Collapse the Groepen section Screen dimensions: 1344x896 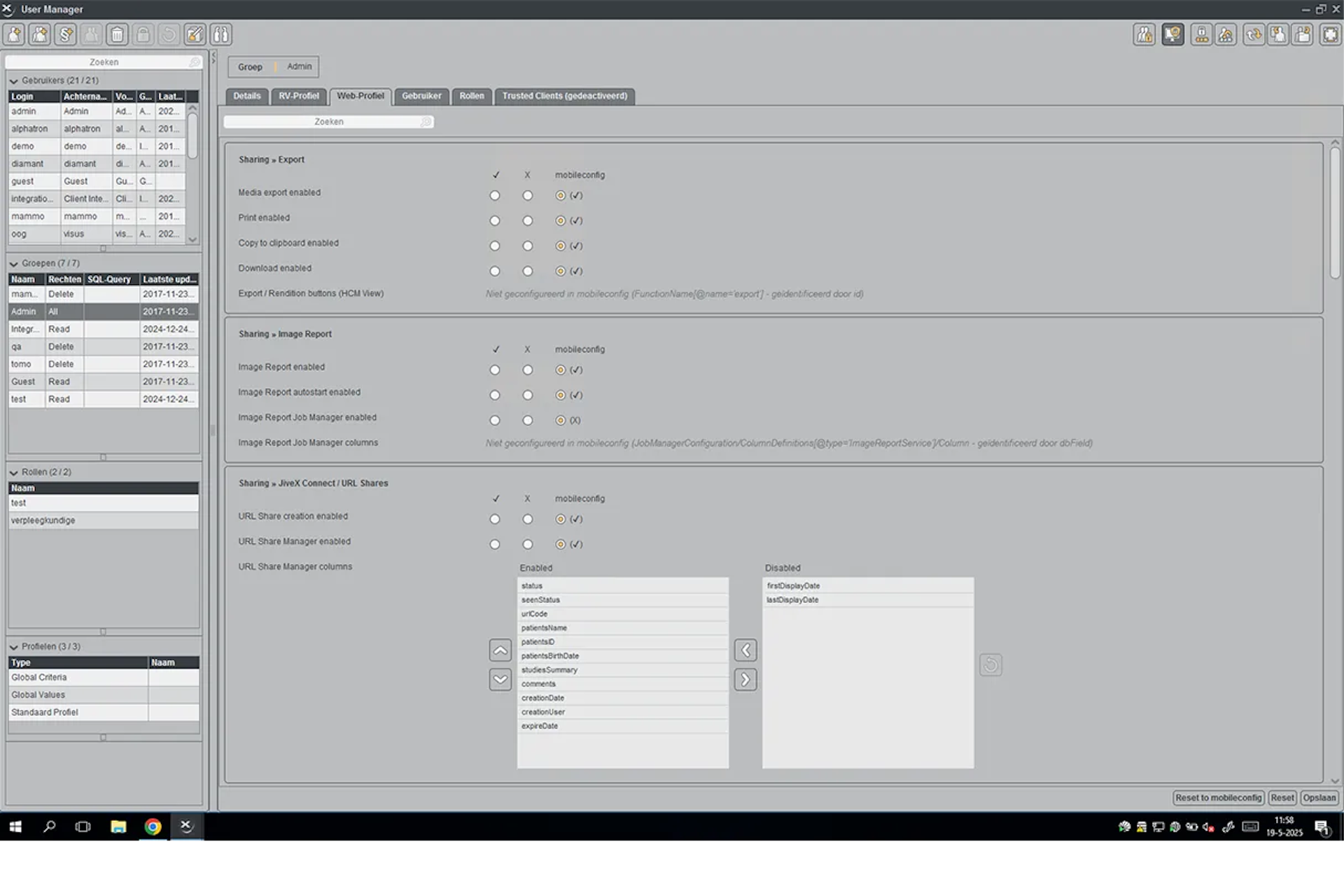(x=13, y=264)
